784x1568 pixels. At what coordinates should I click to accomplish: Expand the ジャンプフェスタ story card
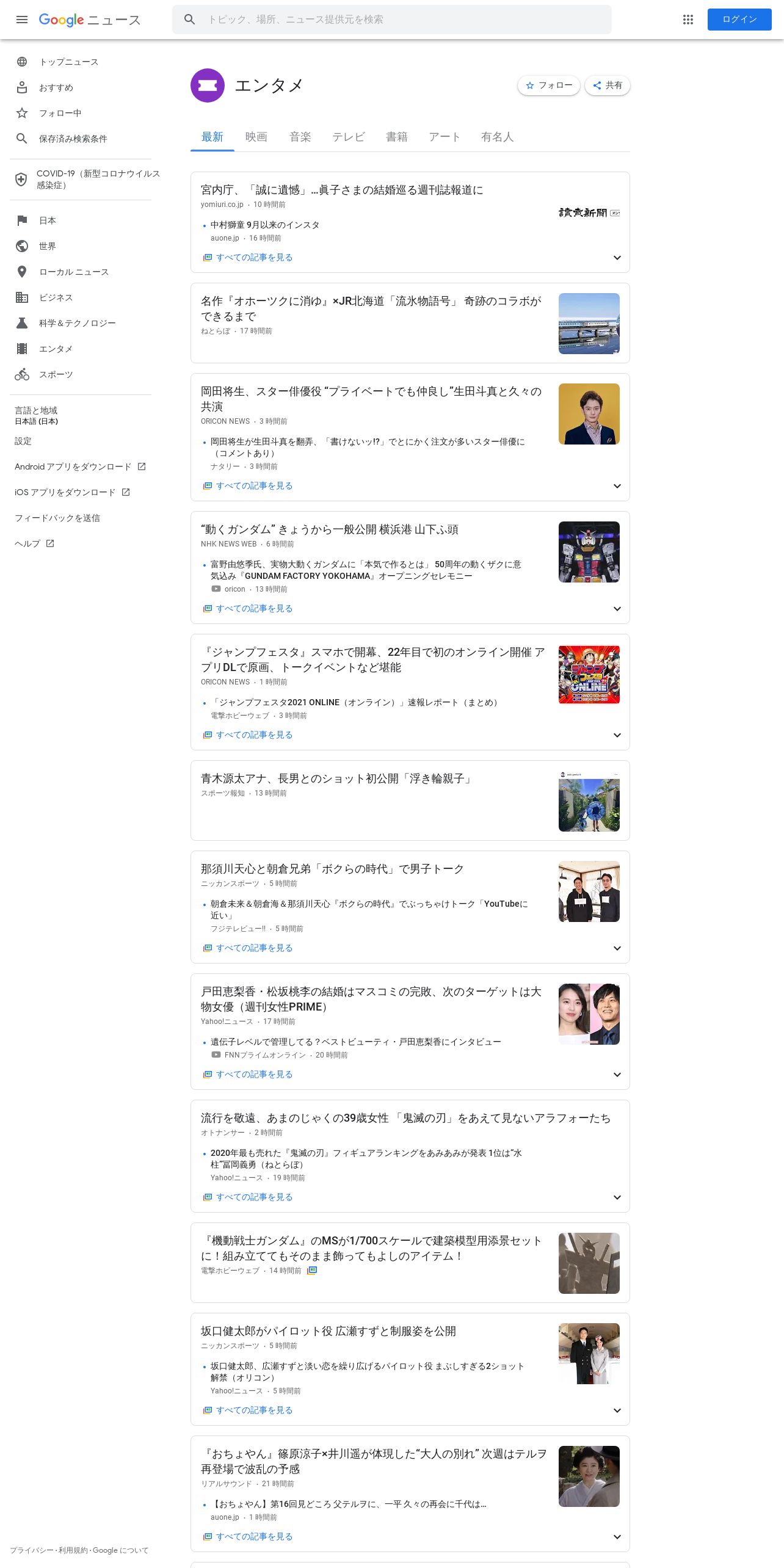click(x=617, y=735)
